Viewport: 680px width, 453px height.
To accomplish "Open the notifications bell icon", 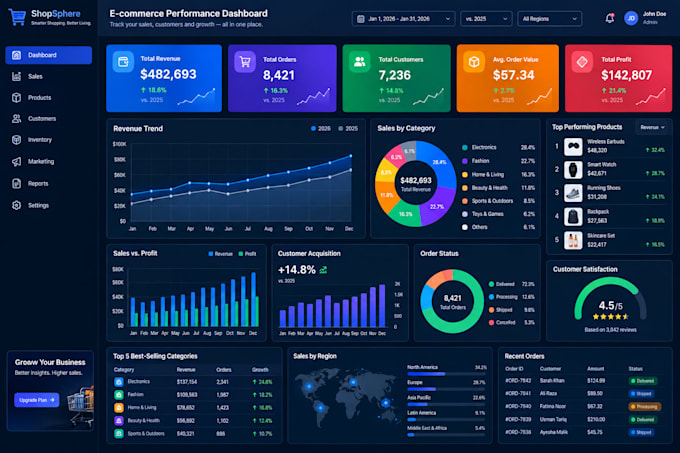I will click(x=609, y=18).
